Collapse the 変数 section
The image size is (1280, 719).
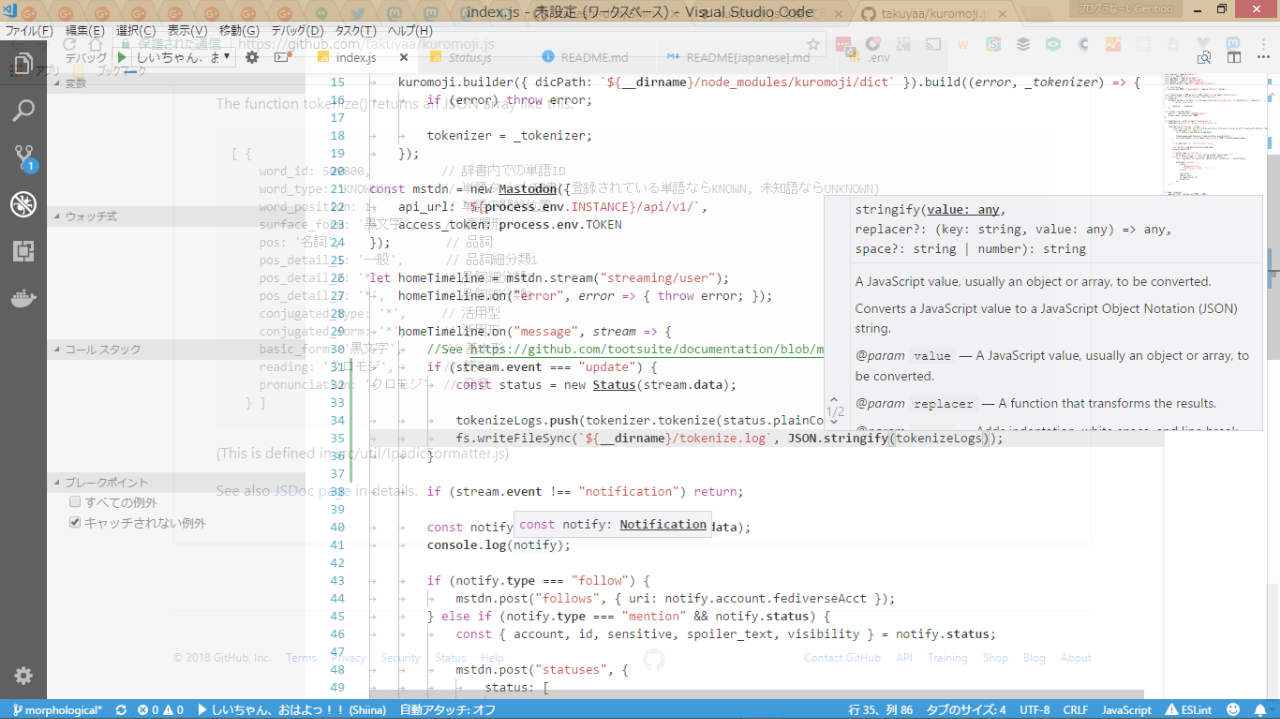(76, 84)
